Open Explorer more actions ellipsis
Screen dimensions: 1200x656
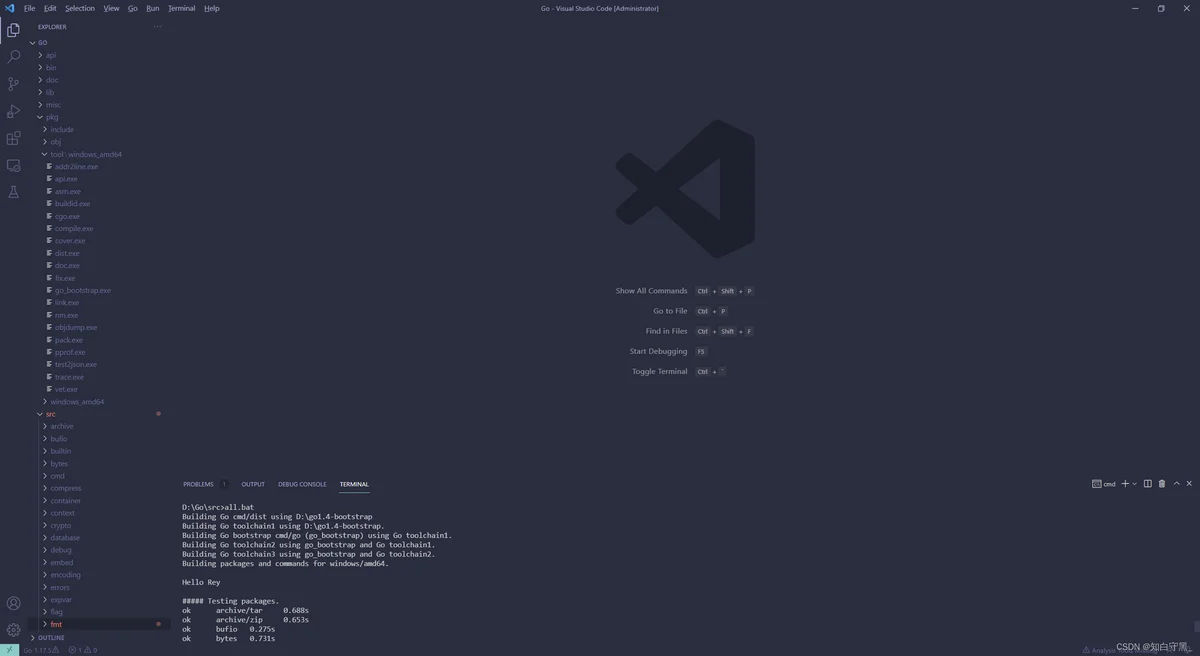click(157, 27)
